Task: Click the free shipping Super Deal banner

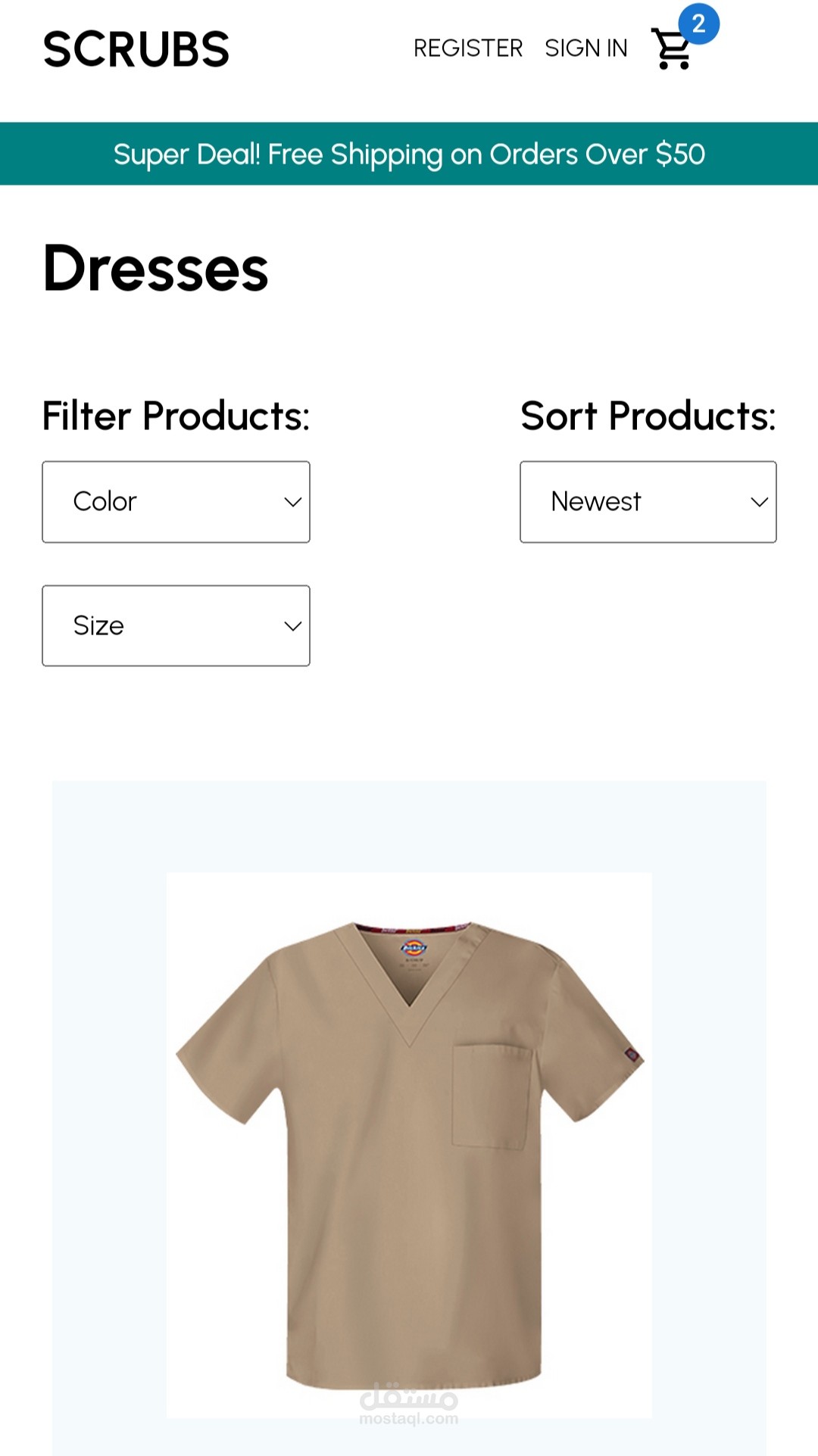Action: pyautogui.click(x=409, y=154)
